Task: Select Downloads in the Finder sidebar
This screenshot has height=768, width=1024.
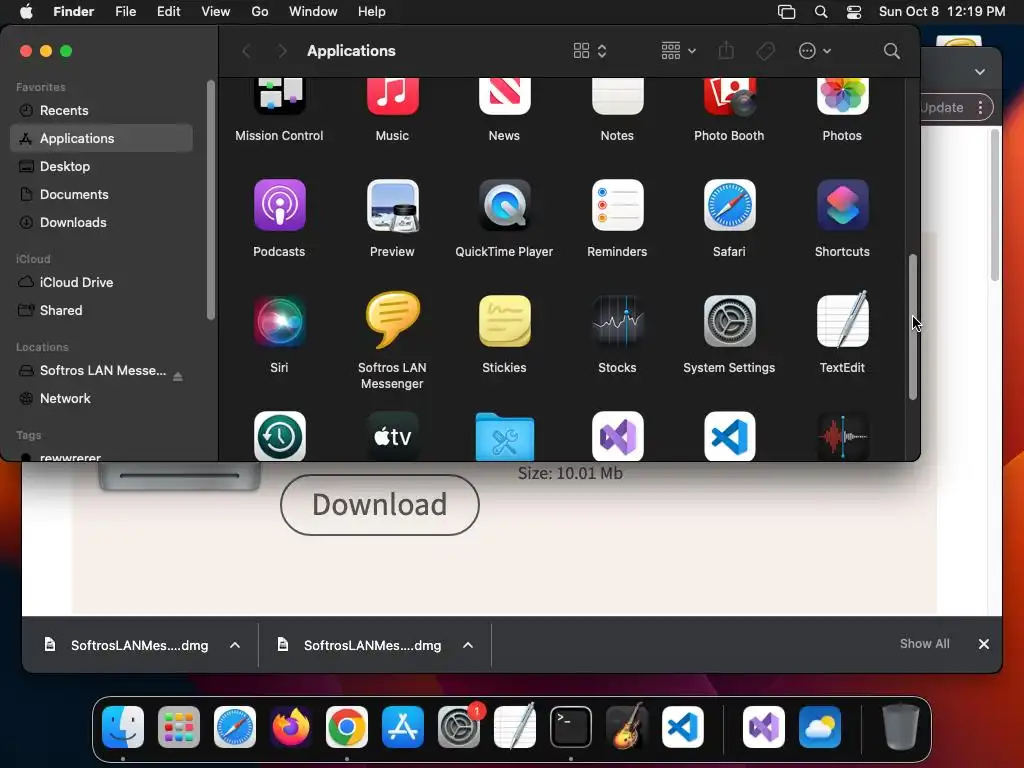Action: 102,223
